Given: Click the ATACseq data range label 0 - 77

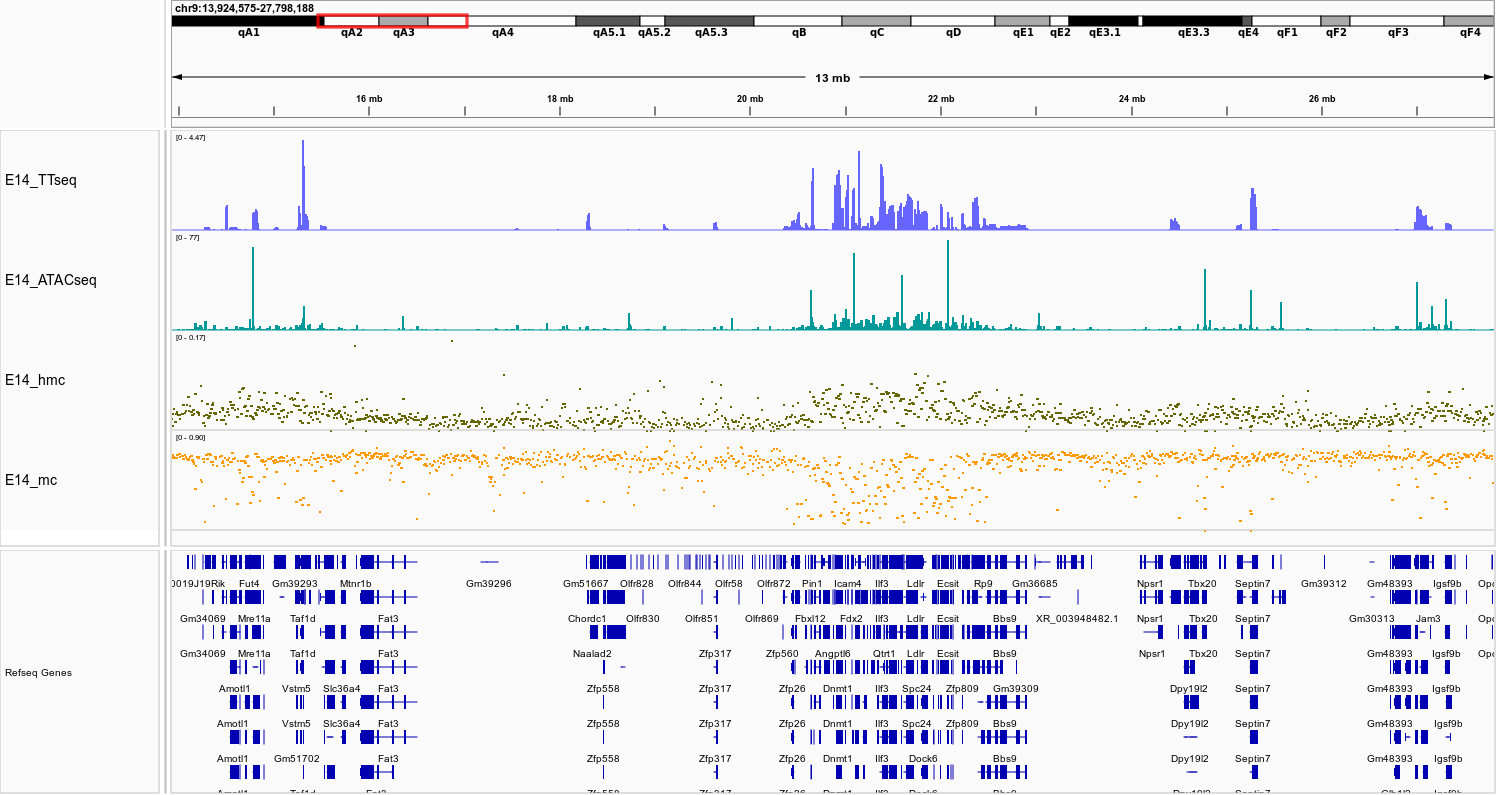Looking at the screenshot, I should 188,237.
